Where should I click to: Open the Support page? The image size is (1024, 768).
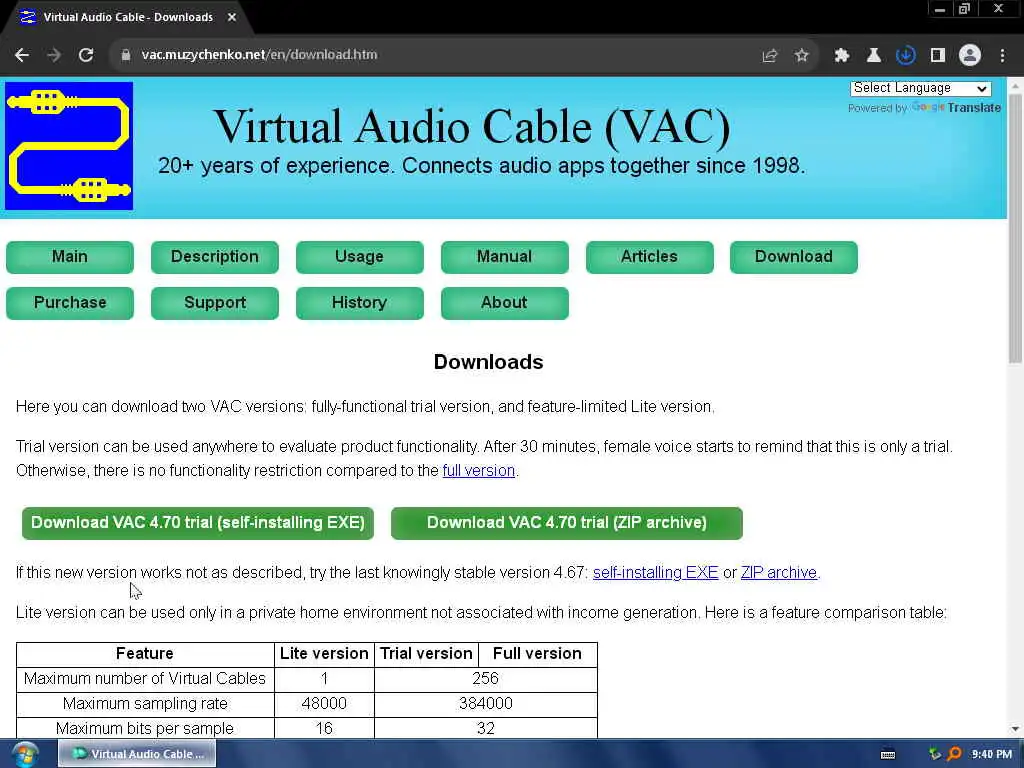[215, 303]
